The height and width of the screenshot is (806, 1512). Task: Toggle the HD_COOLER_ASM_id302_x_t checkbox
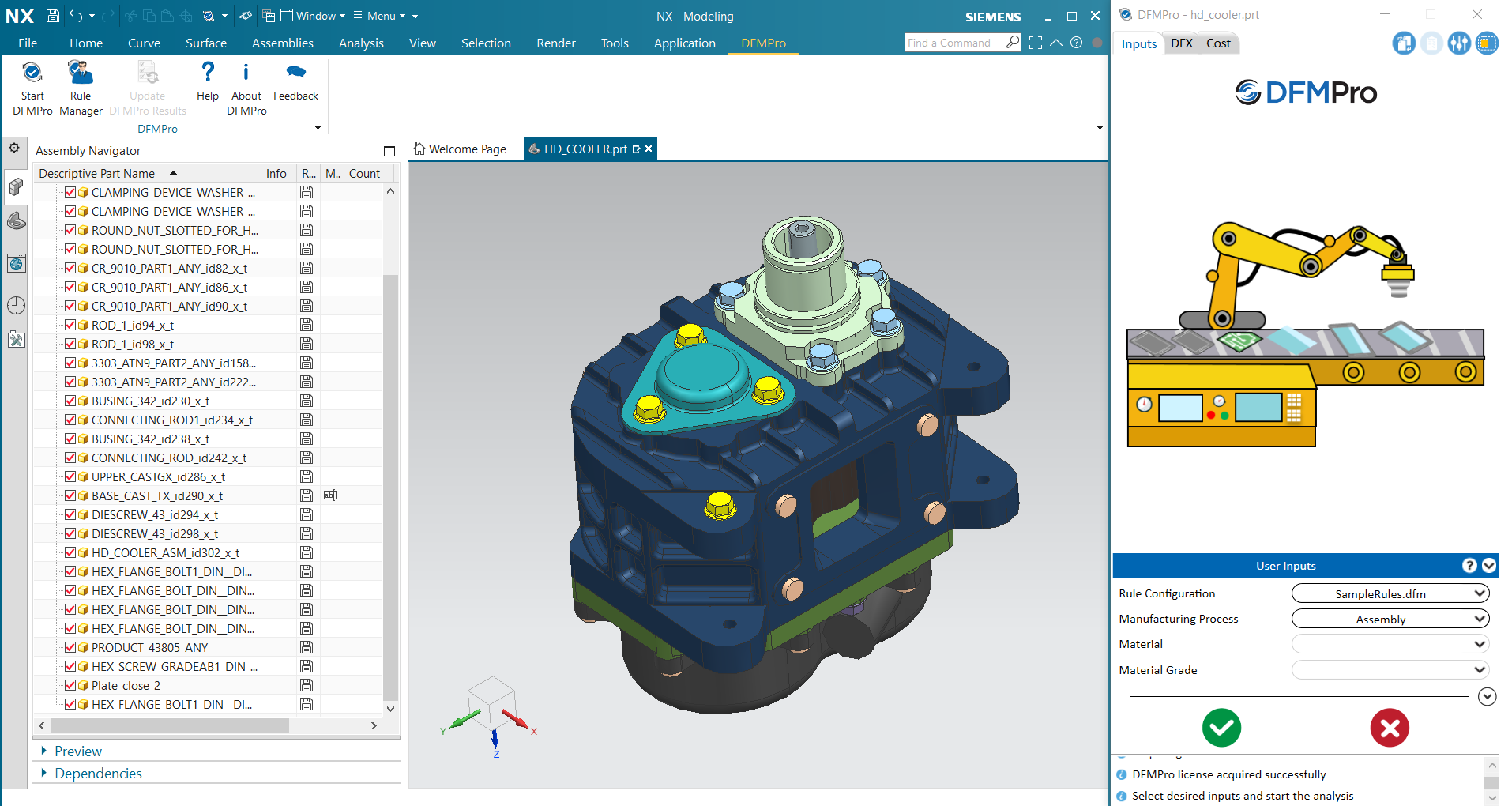[x=70, y=552]
